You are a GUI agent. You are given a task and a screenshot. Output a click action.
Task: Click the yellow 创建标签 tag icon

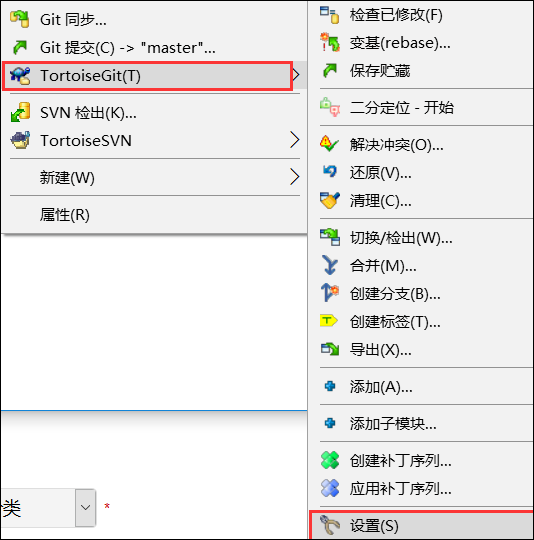329,321
